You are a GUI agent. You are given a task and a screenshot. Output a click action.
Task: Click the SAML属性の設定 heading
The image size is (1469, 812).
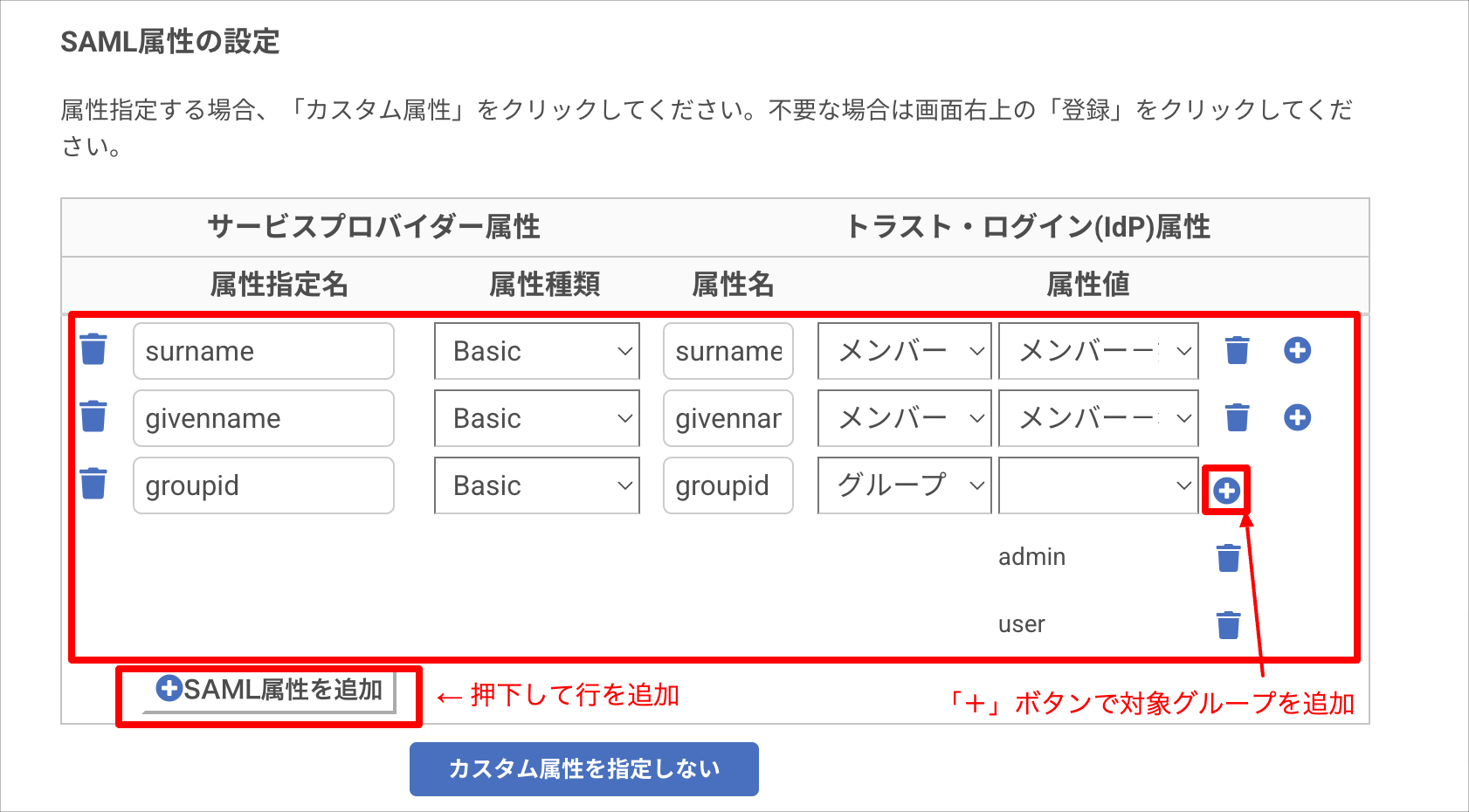click(170, 42)
